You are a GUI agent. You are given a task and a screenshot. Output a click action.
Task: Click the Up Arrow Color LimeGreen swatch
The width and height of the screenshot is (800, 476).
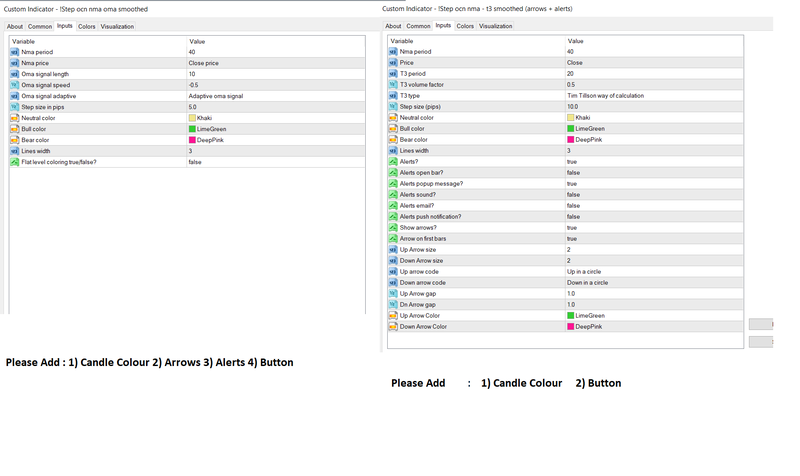point(571,315)
